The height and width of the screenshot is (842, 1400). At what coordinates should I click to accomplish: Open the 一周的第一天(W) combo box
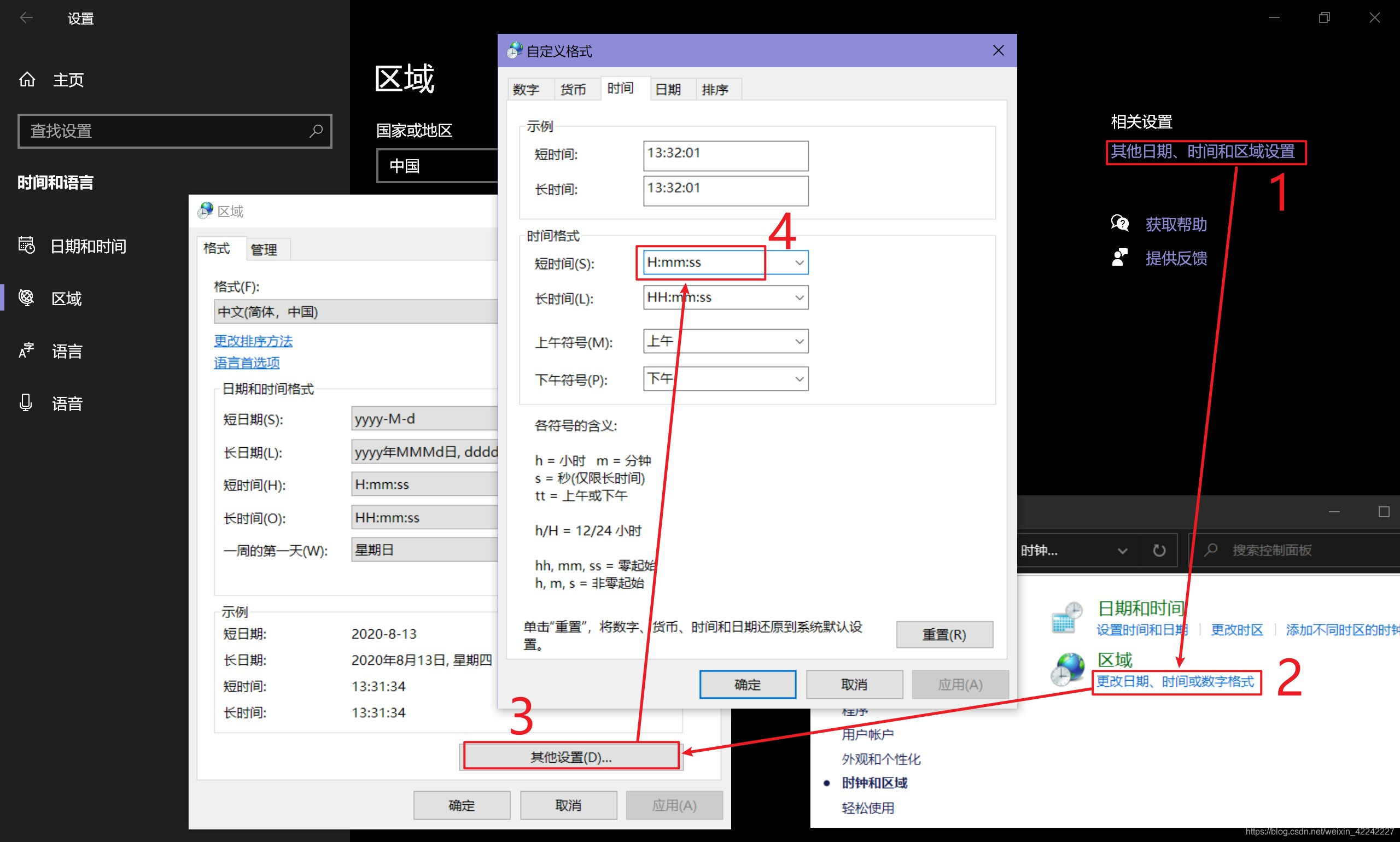[425, 550]
